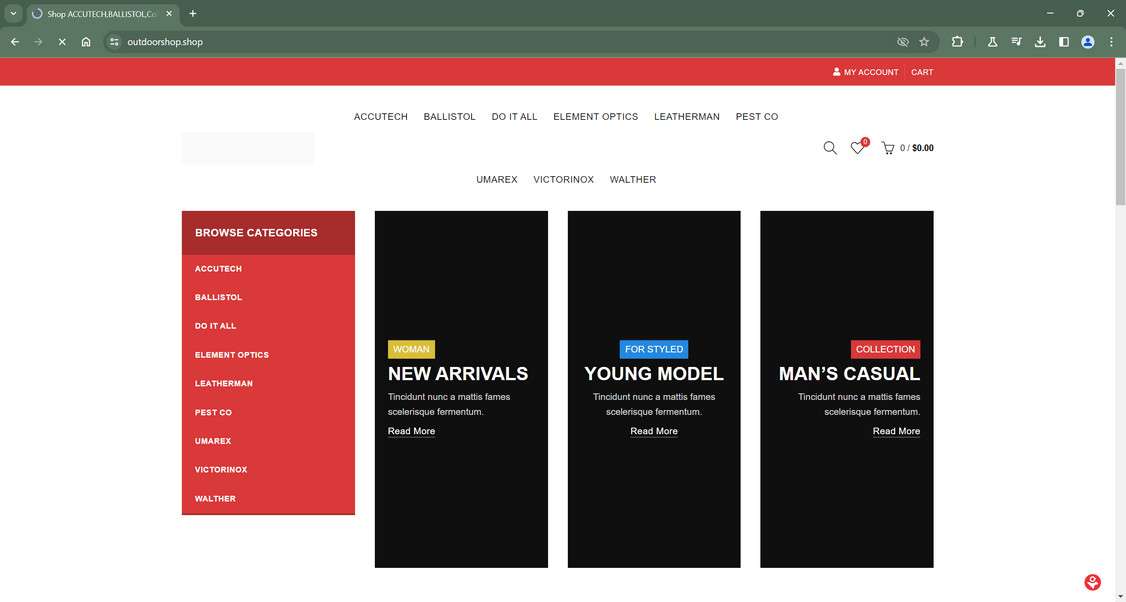Image resolution: width=1126 pixels, height=602 pixels.
Task: Open the Chrome three-dot menu
Action: click(x=1112, y=42)
